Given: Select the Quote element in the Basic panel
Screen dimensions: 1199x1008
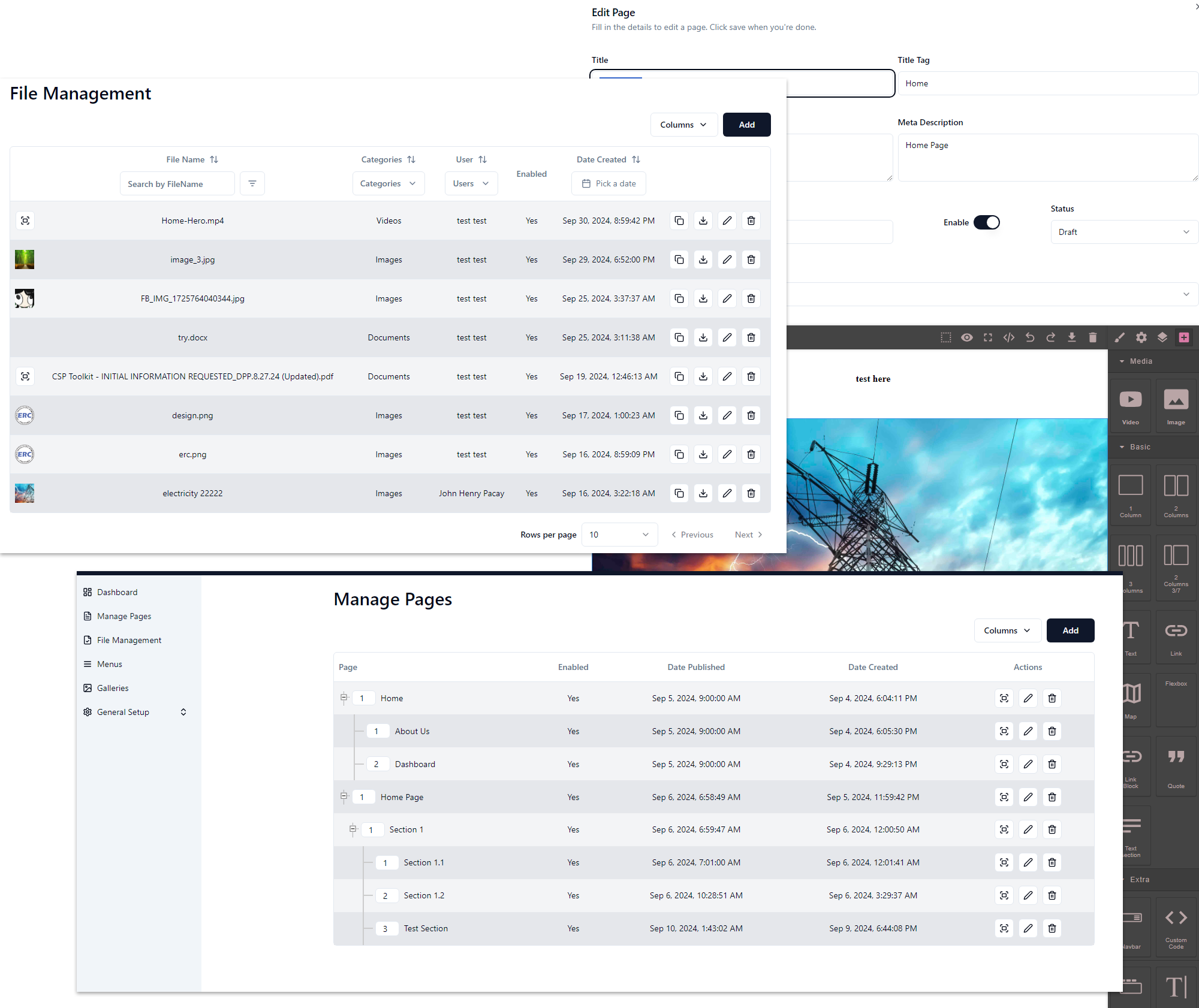Looking at the screenshot, I should 1176,765.
